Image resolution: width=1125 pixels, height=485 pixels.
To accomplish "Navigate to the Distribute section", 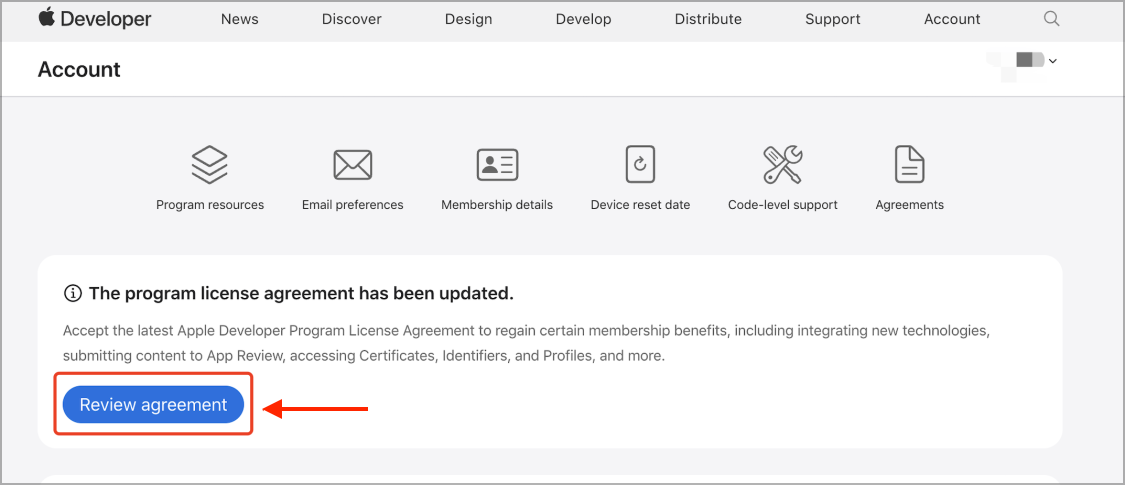I will pos(708,19).
